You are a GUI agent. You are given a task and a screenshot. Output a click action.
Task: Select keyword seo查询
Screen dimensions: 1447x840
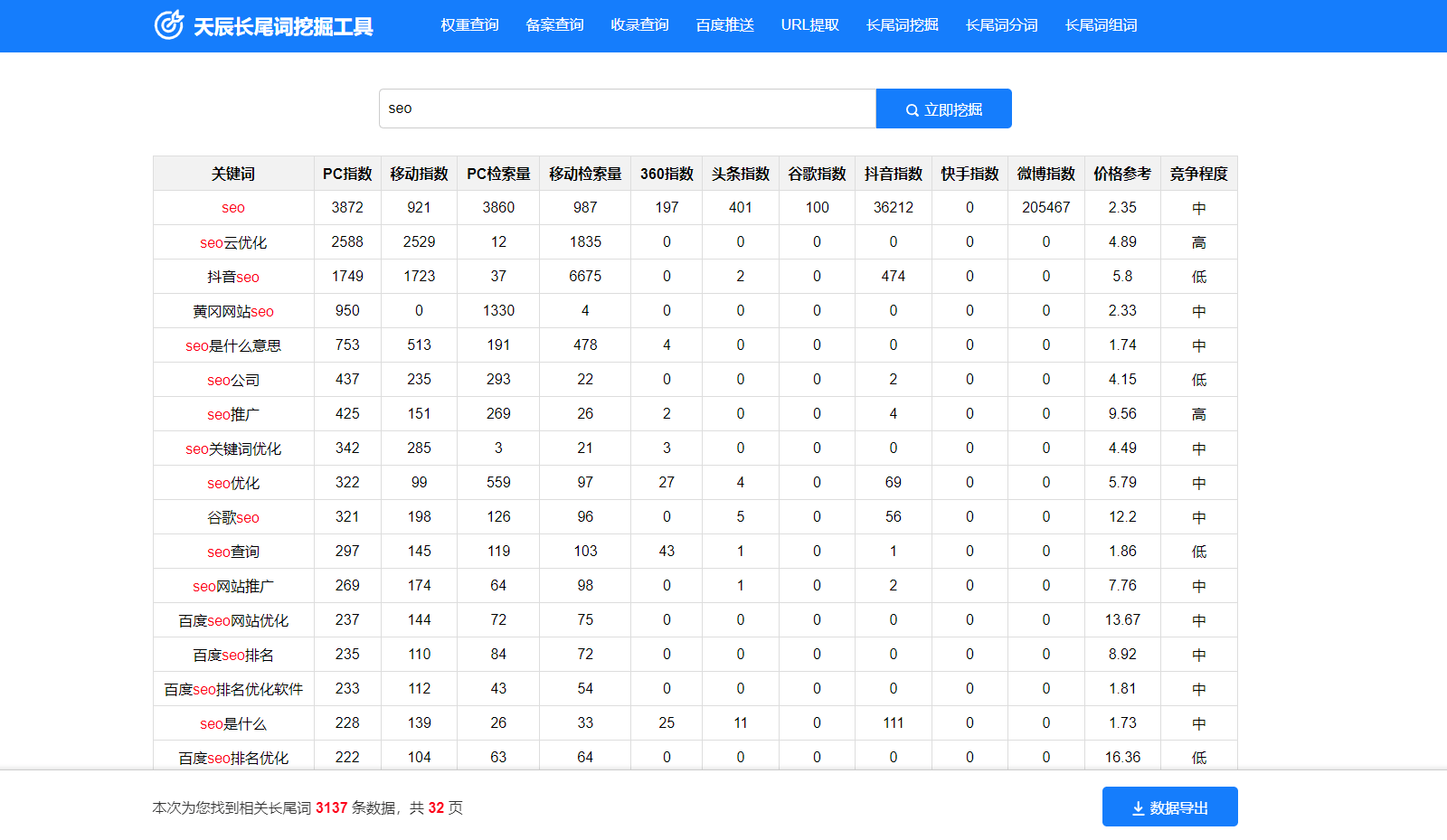(233, 552)
